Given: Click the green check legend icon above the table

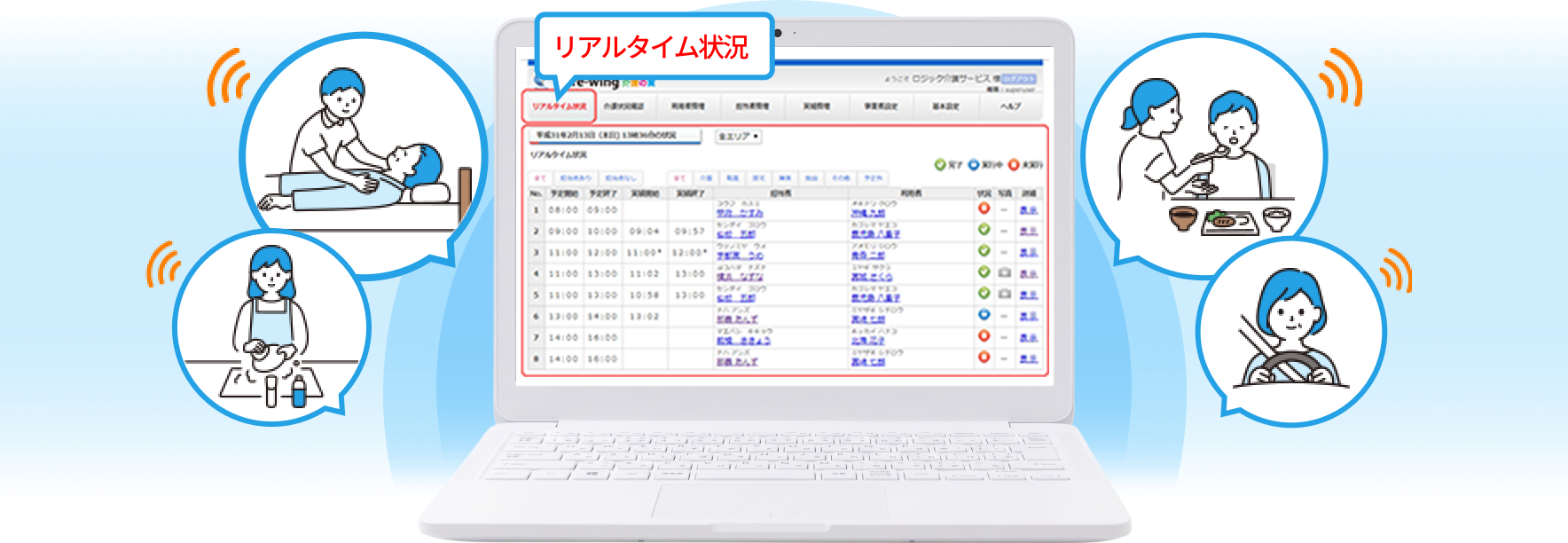Looking at the screenshot, I should [x=940, y=164].
